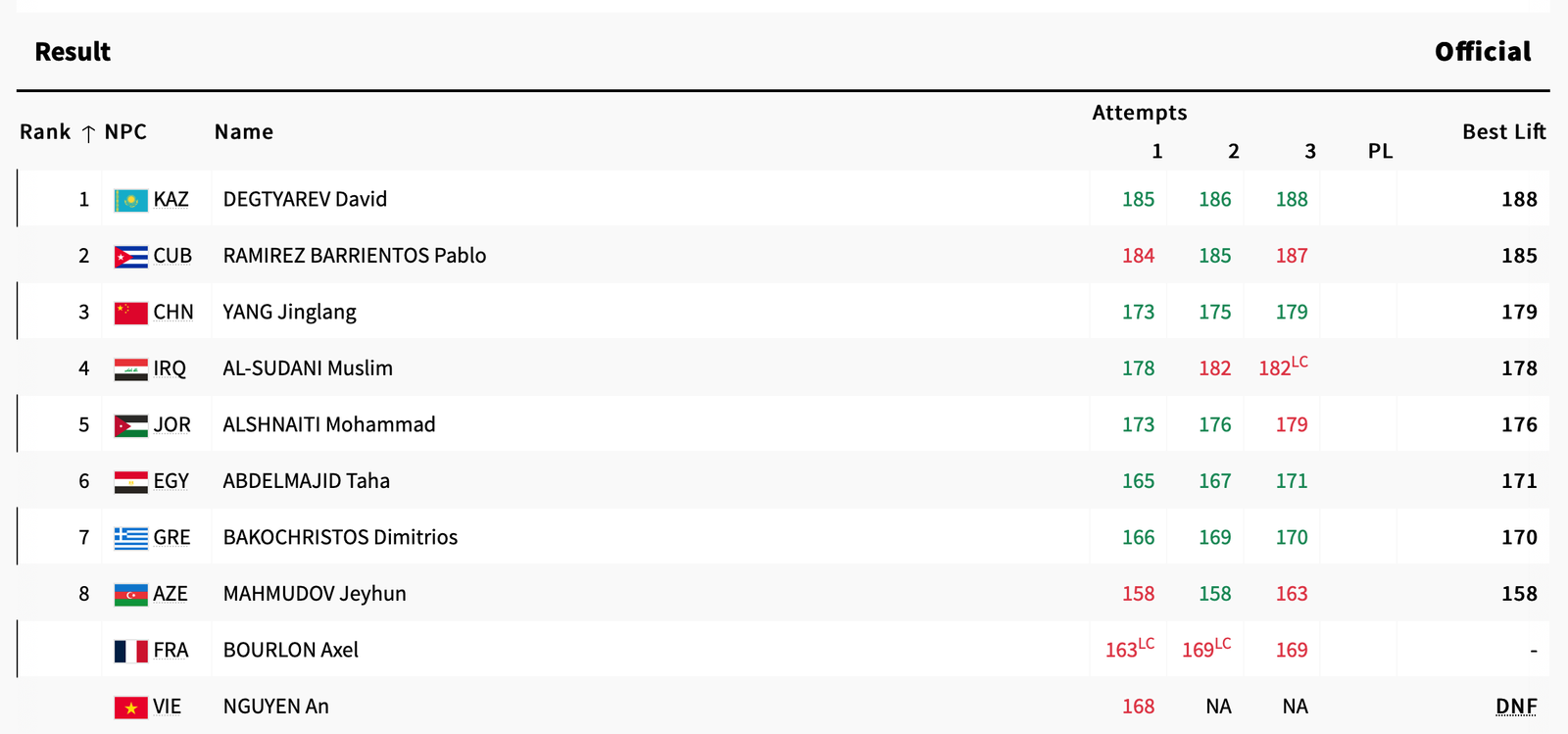Click YANG Jinglang's best lift 179
The height and width of the screenshot is (734, 1568).
point(1519,313)
